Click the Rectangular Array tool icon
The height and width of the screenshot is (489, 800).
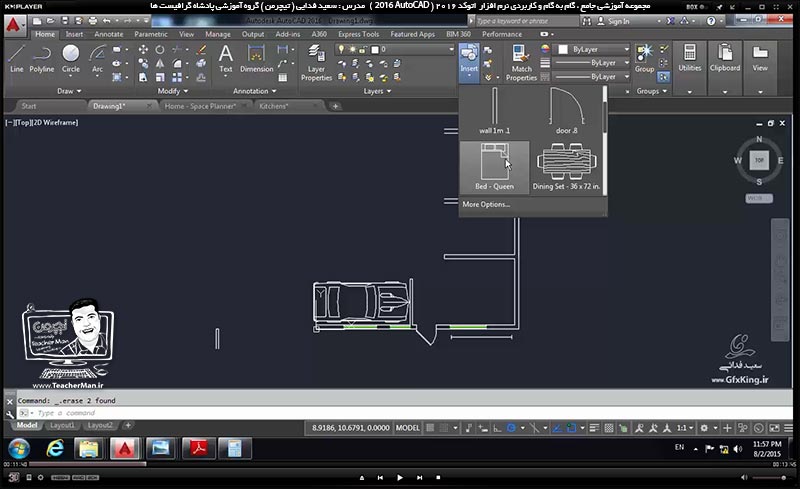coord(177,77)
